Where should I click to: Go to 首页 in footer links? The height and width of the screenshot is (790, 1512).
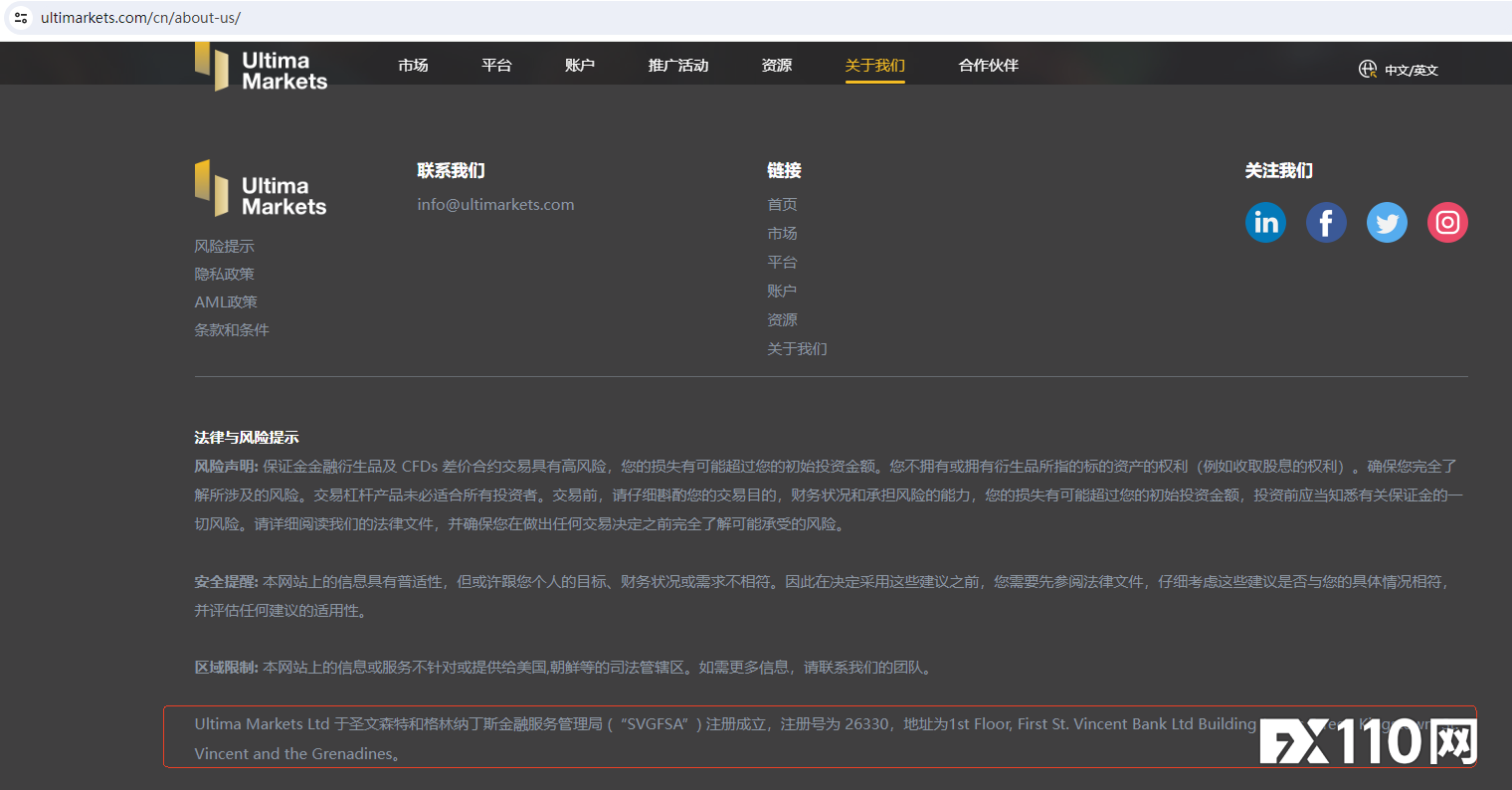[782, 204]
